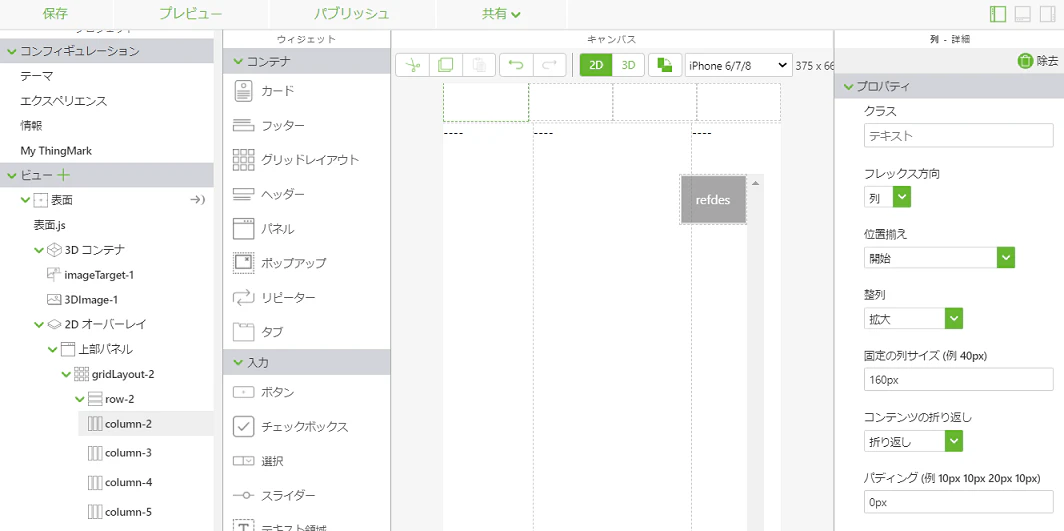Select the グリッドレイアウト widget icon
This screenshot has width=1064, height=531.
(x=243, y=160)
